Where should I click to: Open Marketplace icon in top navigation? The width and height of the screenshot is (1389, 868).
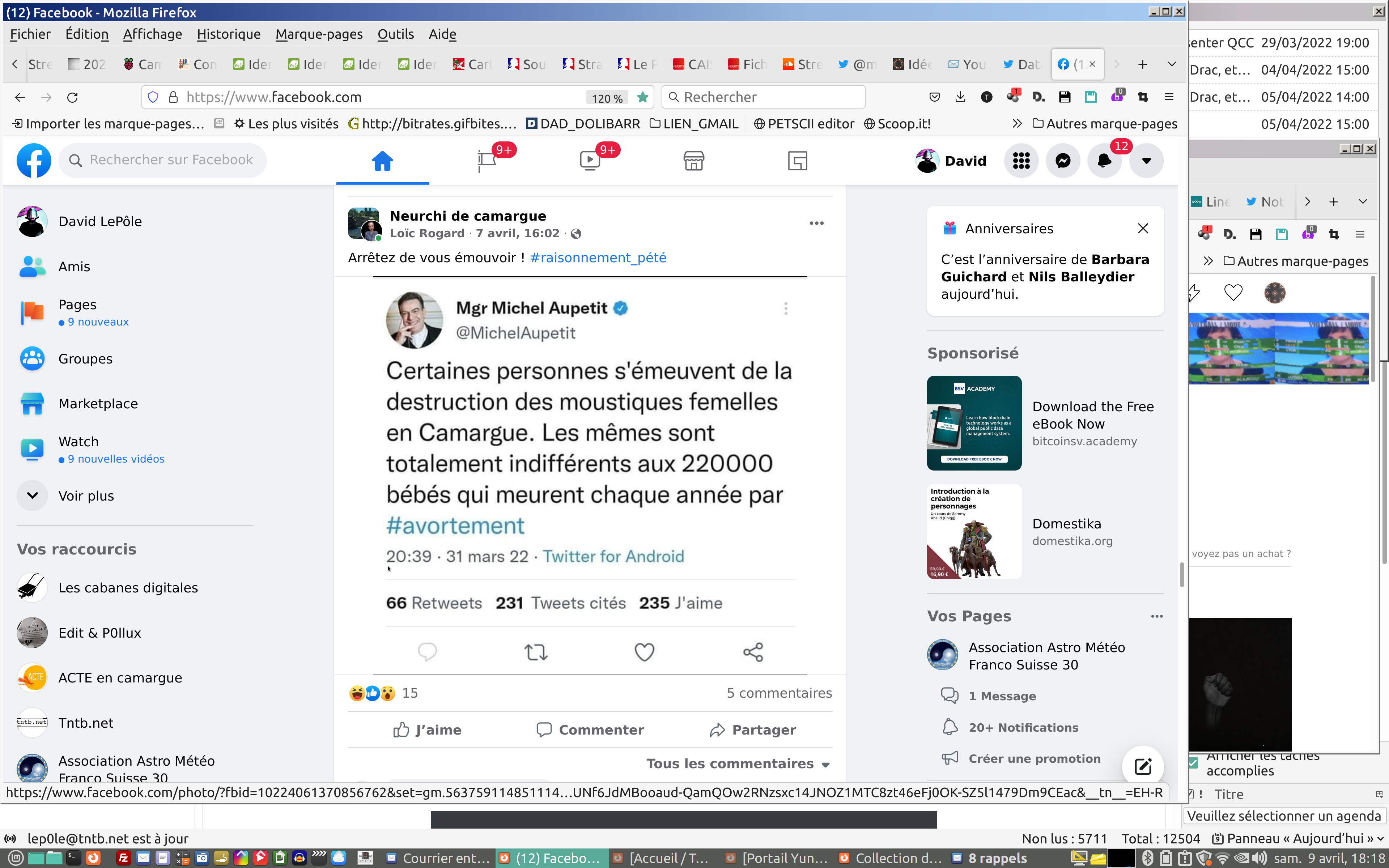click(693, 161)
